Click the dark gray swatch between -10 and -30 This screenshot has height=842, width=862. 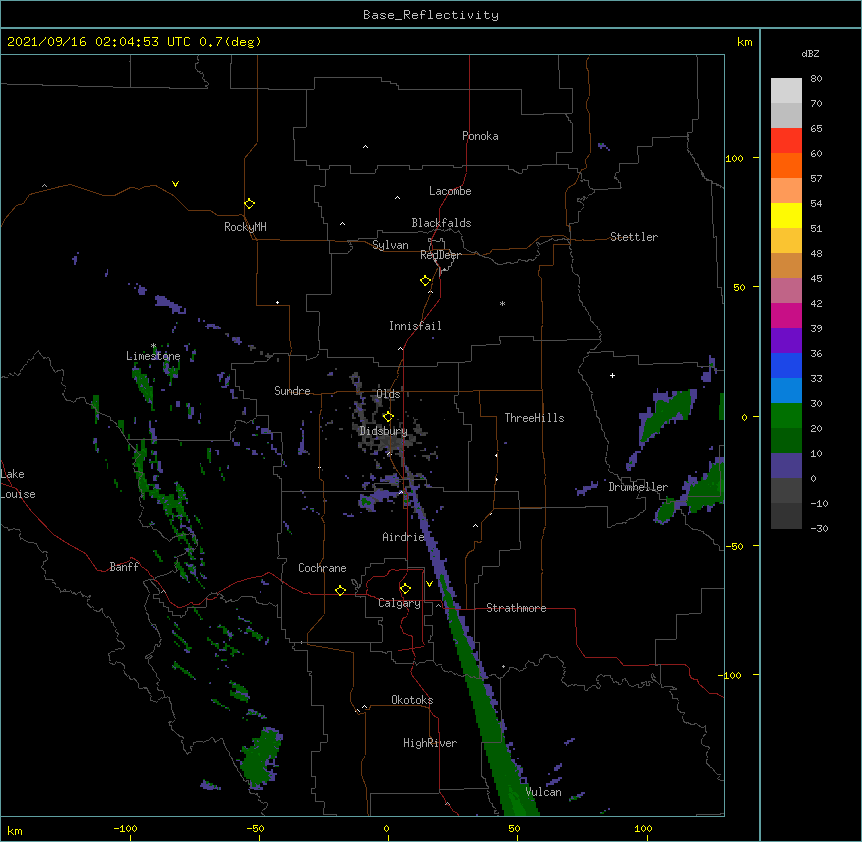786,516
